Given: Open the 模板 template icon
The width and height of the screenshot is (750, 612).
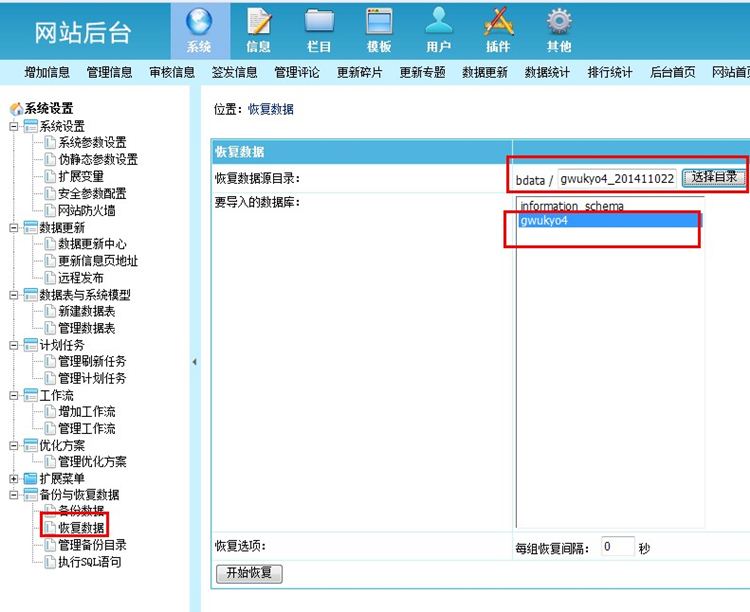Looking at the screenshot, I should pyautogui.click(x=379, y=22).
